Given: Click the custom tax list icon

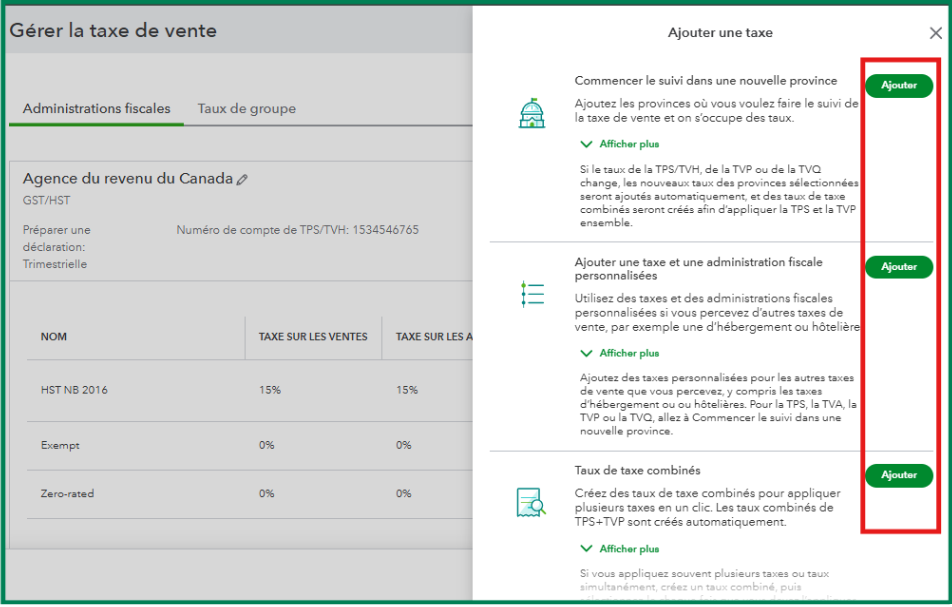Looking at the screenshot, I should (532, 293).
